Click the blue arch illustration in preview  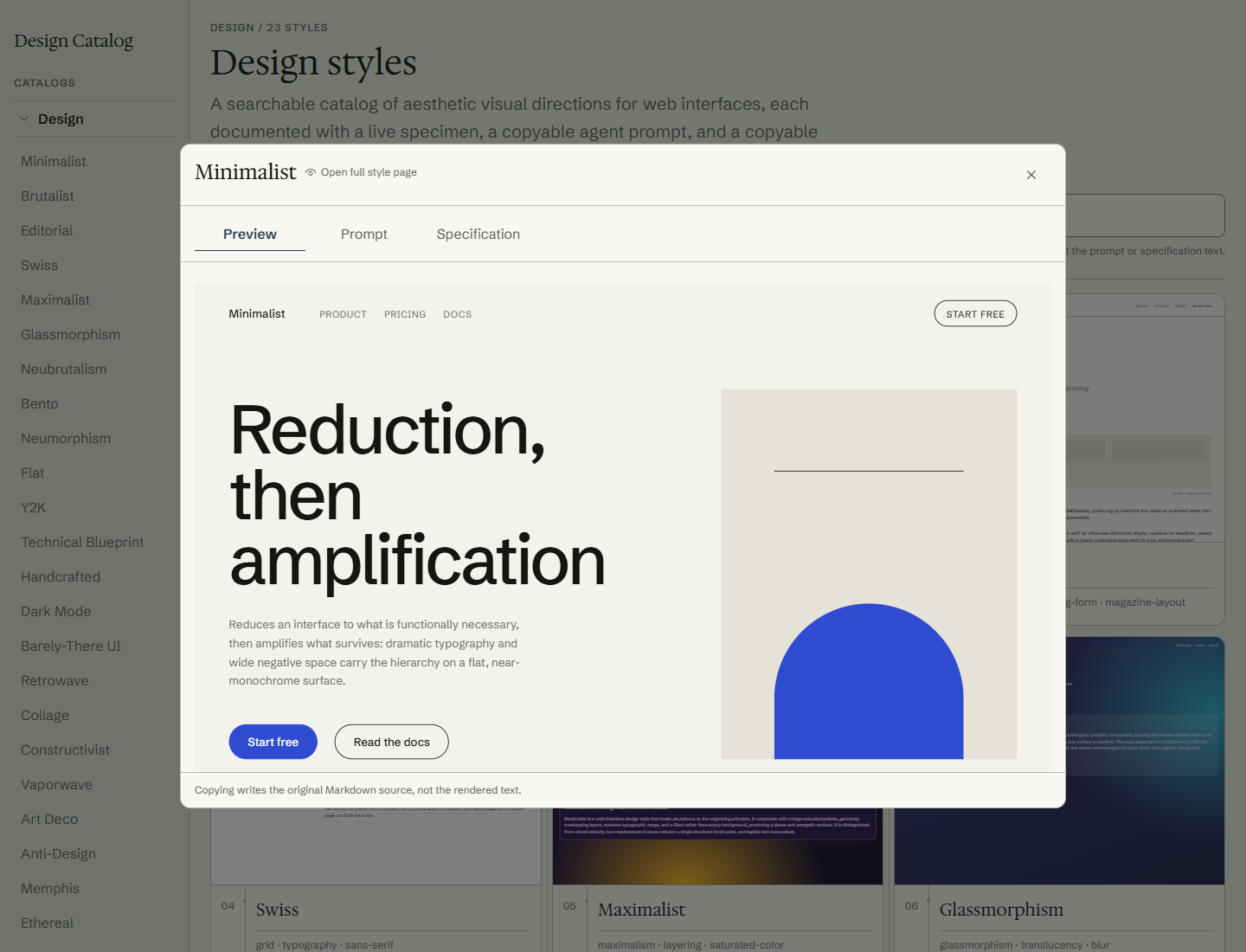tap(869, 681)
